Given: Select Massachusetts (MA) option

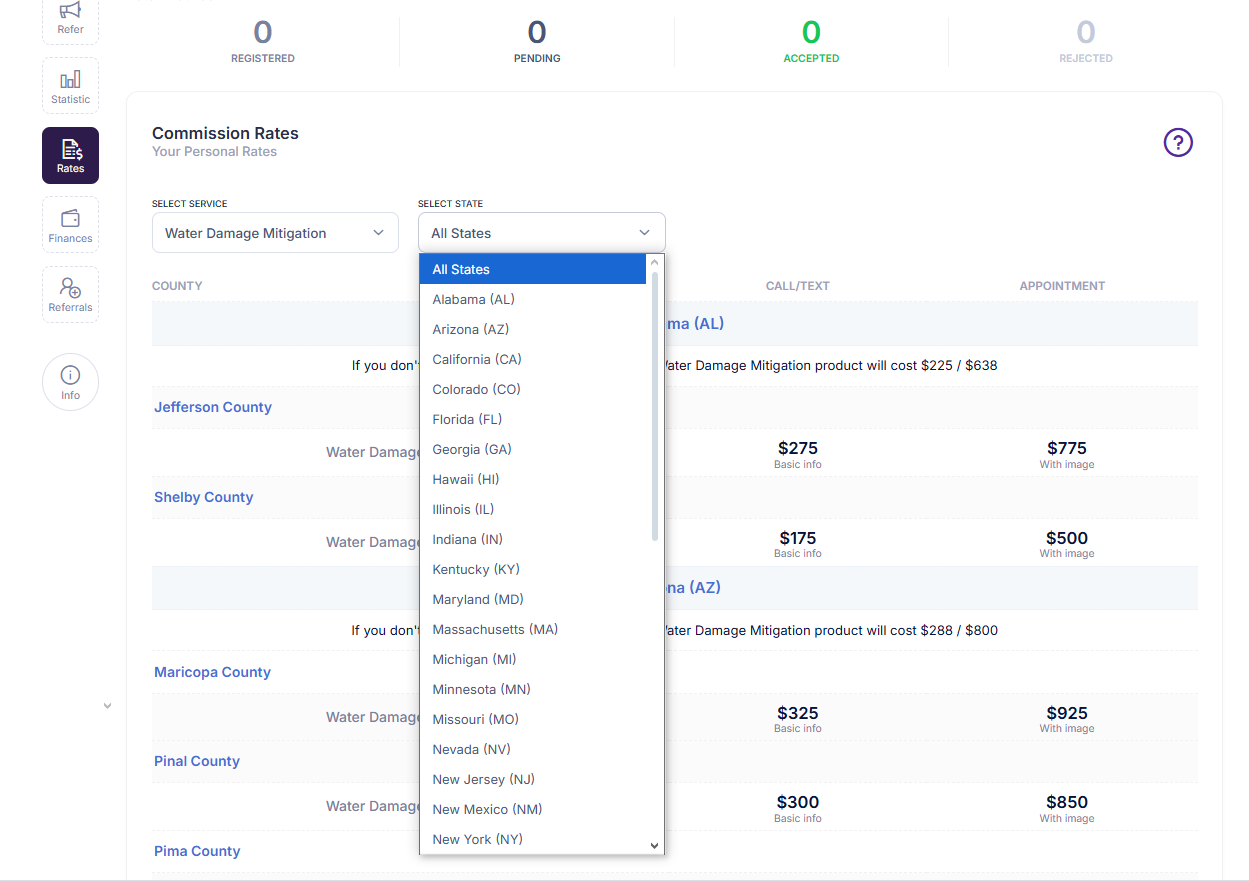Looking at the screenshot, I should pos(533,629).
